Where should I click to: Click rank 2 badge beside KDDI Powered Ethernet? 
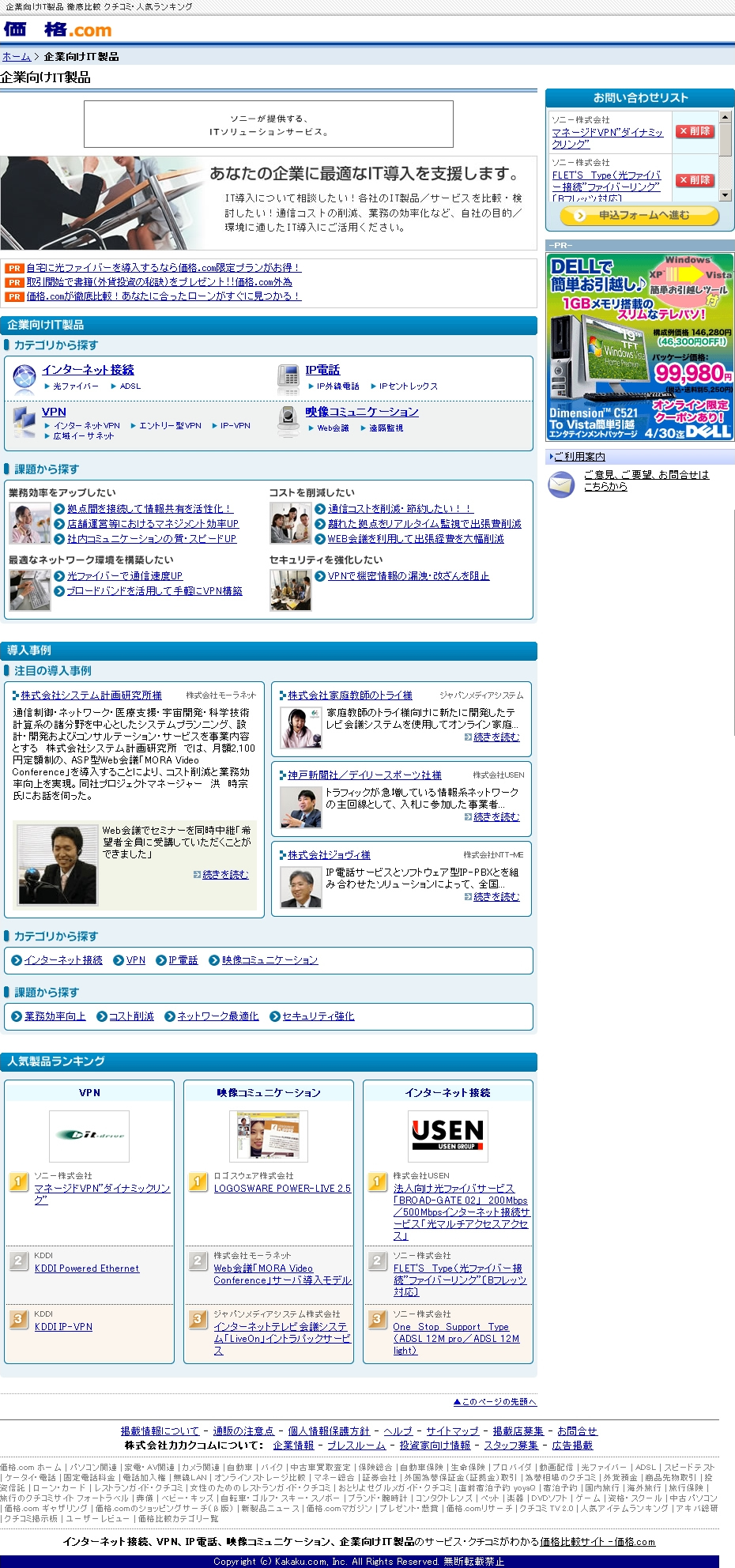click(19, 1261)
